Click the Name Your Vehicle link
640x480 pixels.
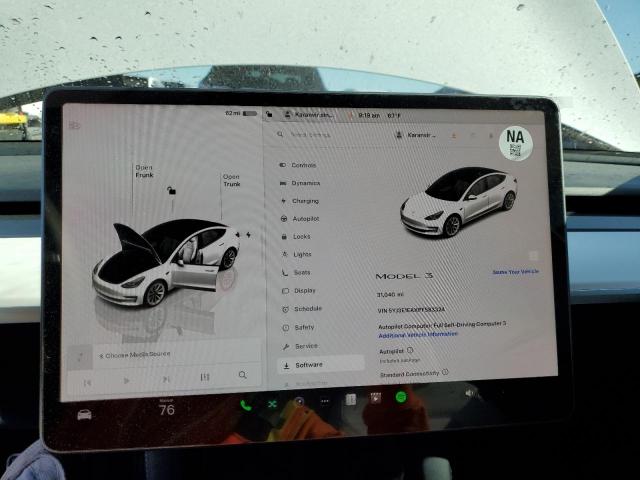click(x=515, y=271)
